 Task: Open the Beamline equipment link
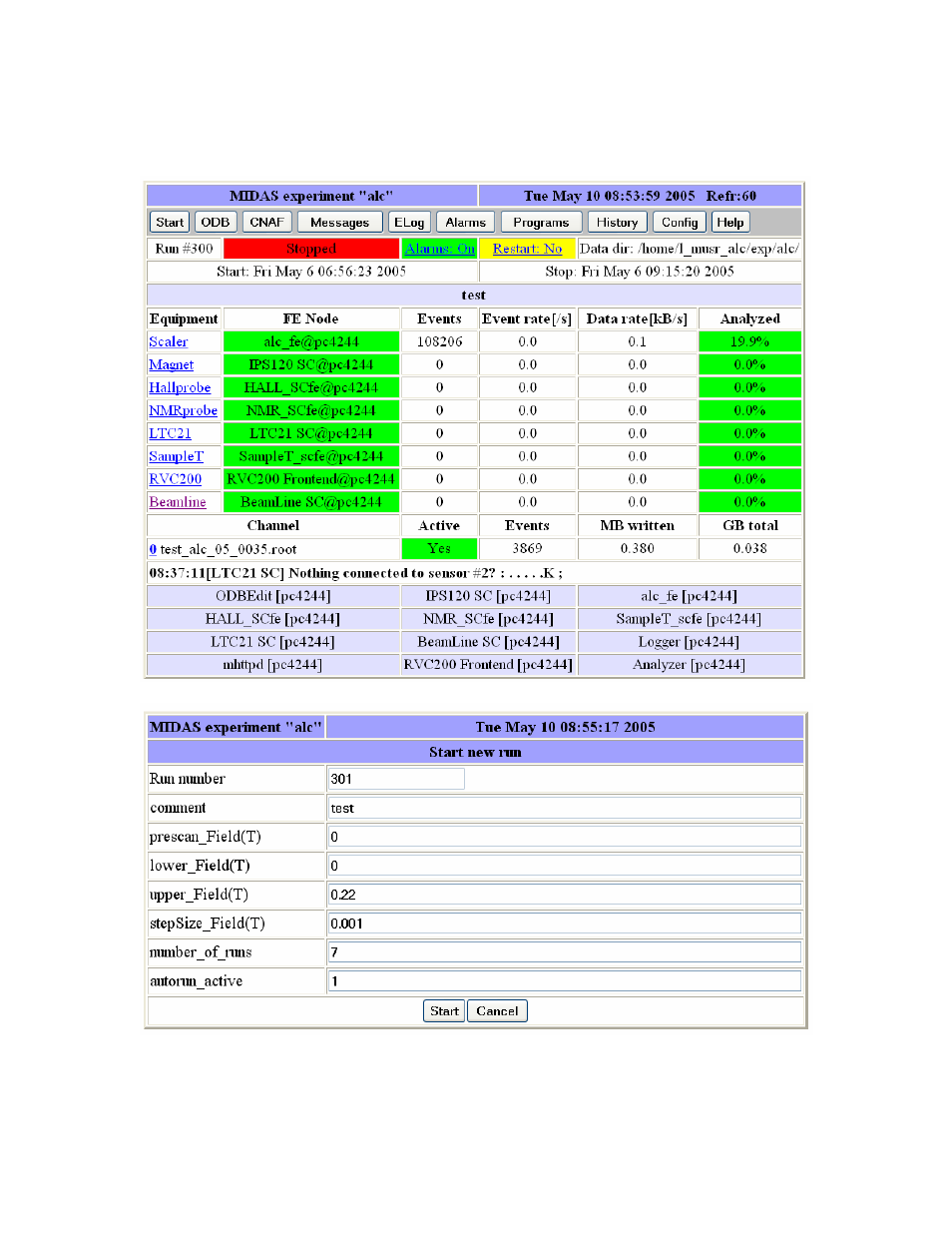[178, 502]
